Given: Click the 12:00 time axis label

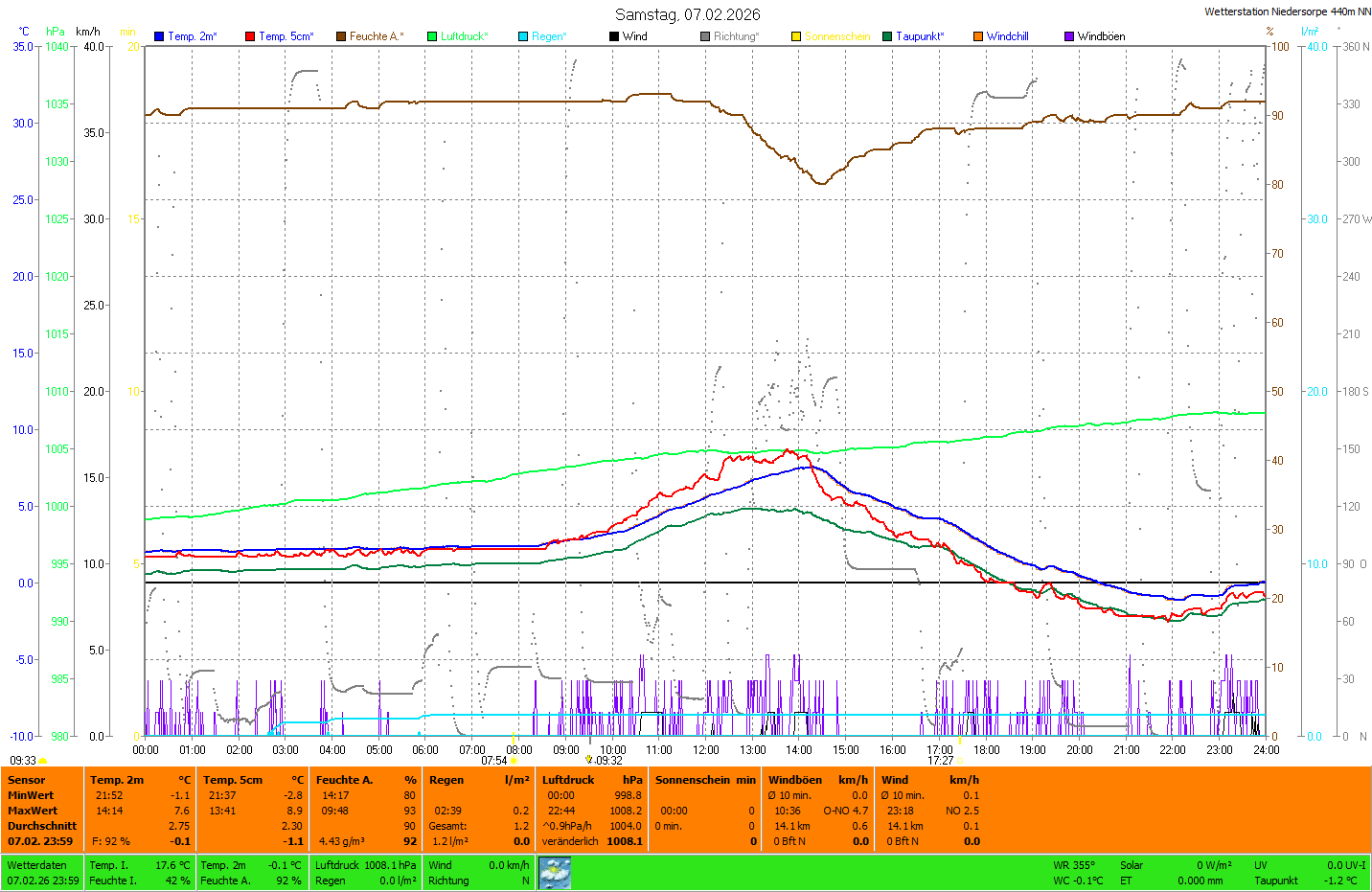Looking at the screenshot, I should [x=706, y=750].
